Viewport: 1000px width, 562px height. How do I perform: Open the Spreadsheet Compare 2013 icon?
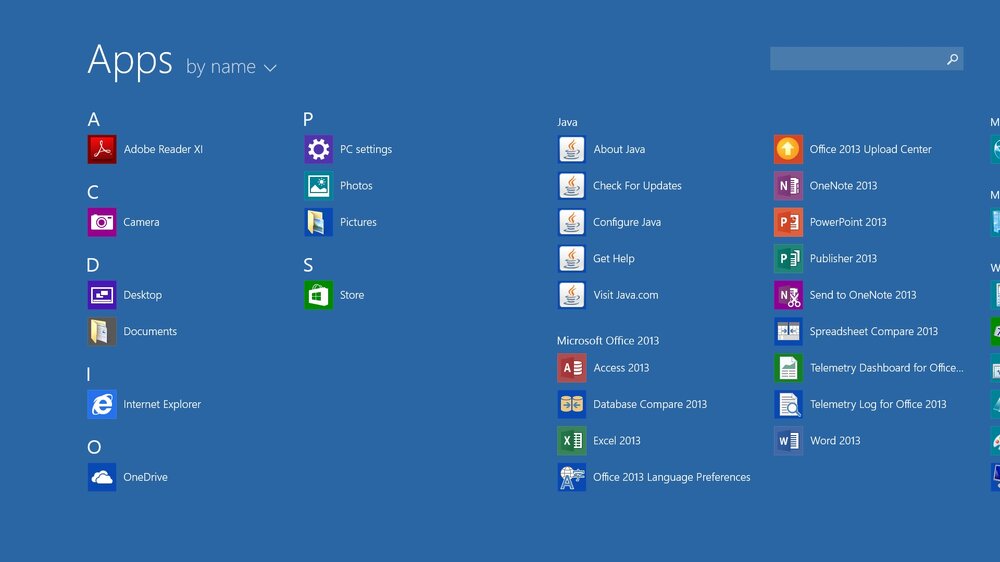click(x=788, y=331)
